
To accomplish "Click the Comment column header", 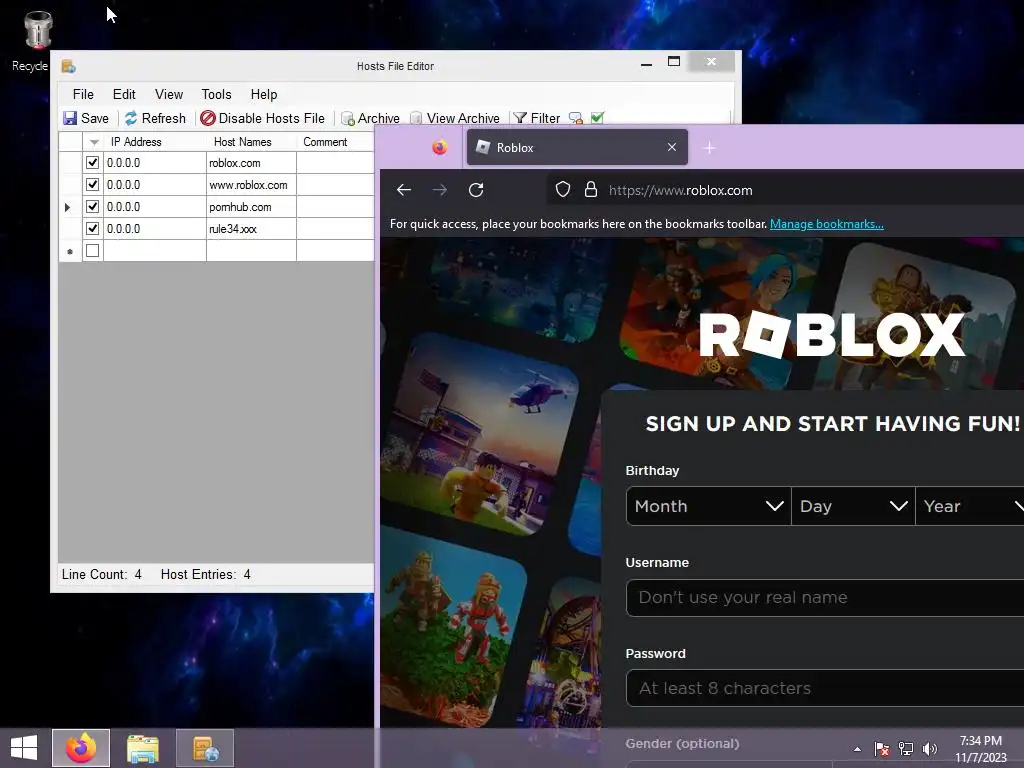I will [335, 142].
